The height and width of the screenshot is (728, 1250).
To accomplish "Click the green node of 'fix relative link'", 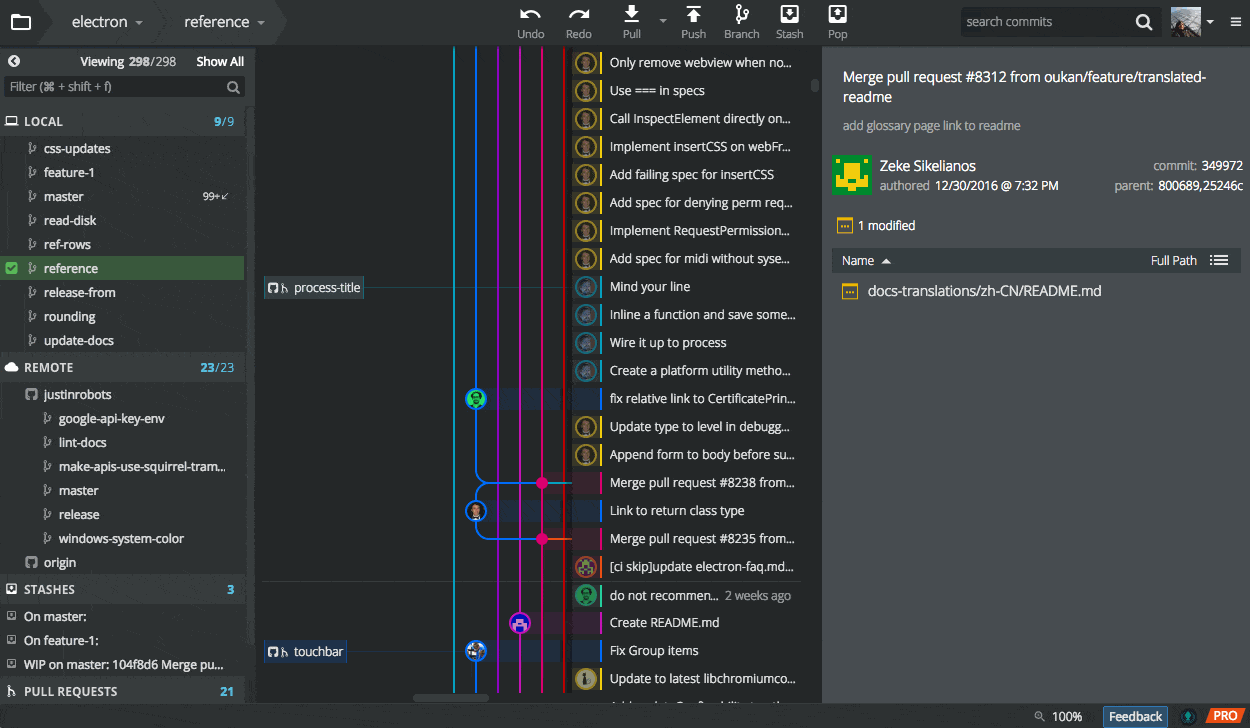I will pos(476,399).
